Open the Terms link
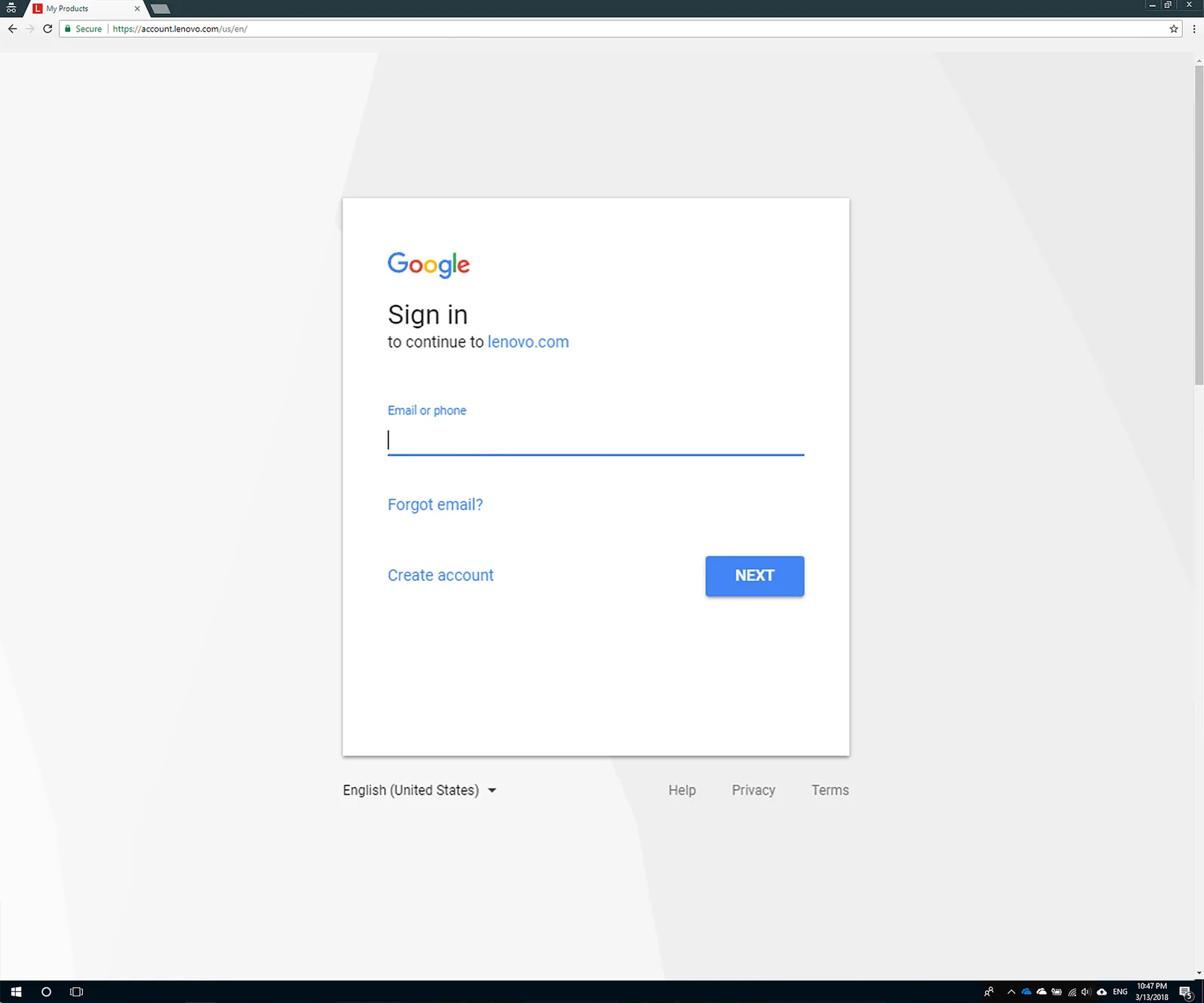 point(830,790)
